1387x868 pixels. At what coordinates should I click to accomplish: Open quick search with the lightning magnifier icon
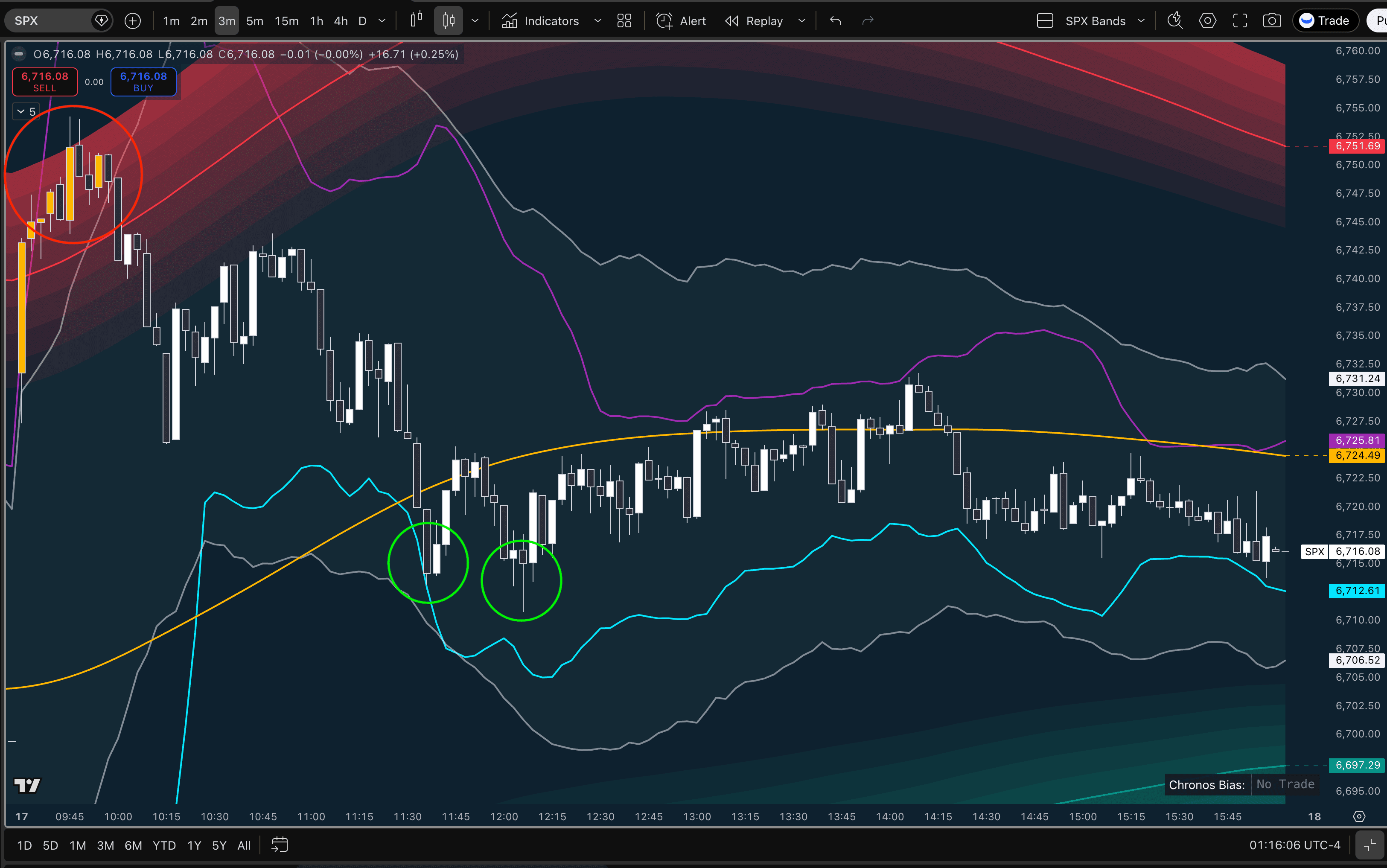[x=1174, y=20]
